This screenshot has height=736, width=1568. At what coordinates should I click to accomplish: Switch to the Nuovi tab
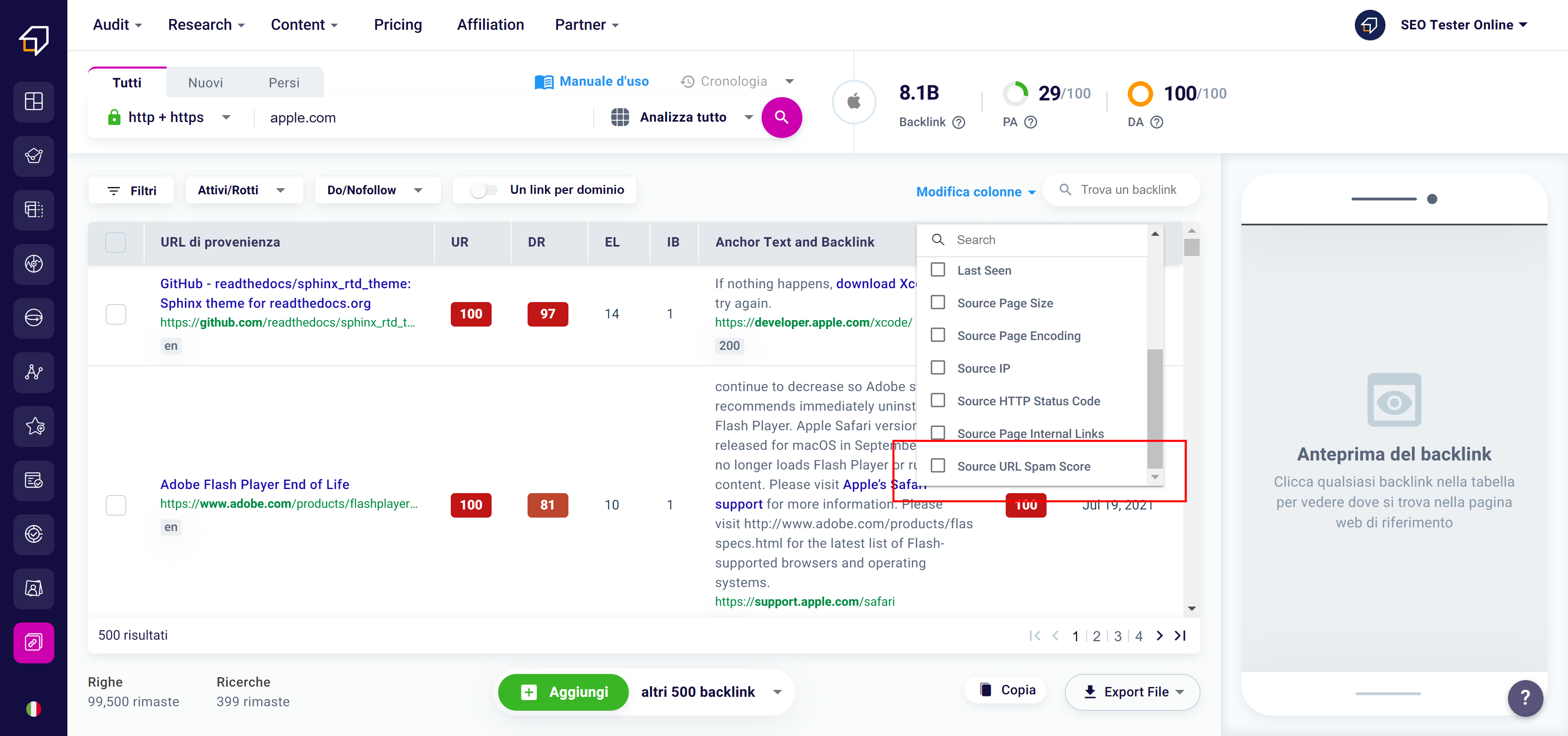206,83
